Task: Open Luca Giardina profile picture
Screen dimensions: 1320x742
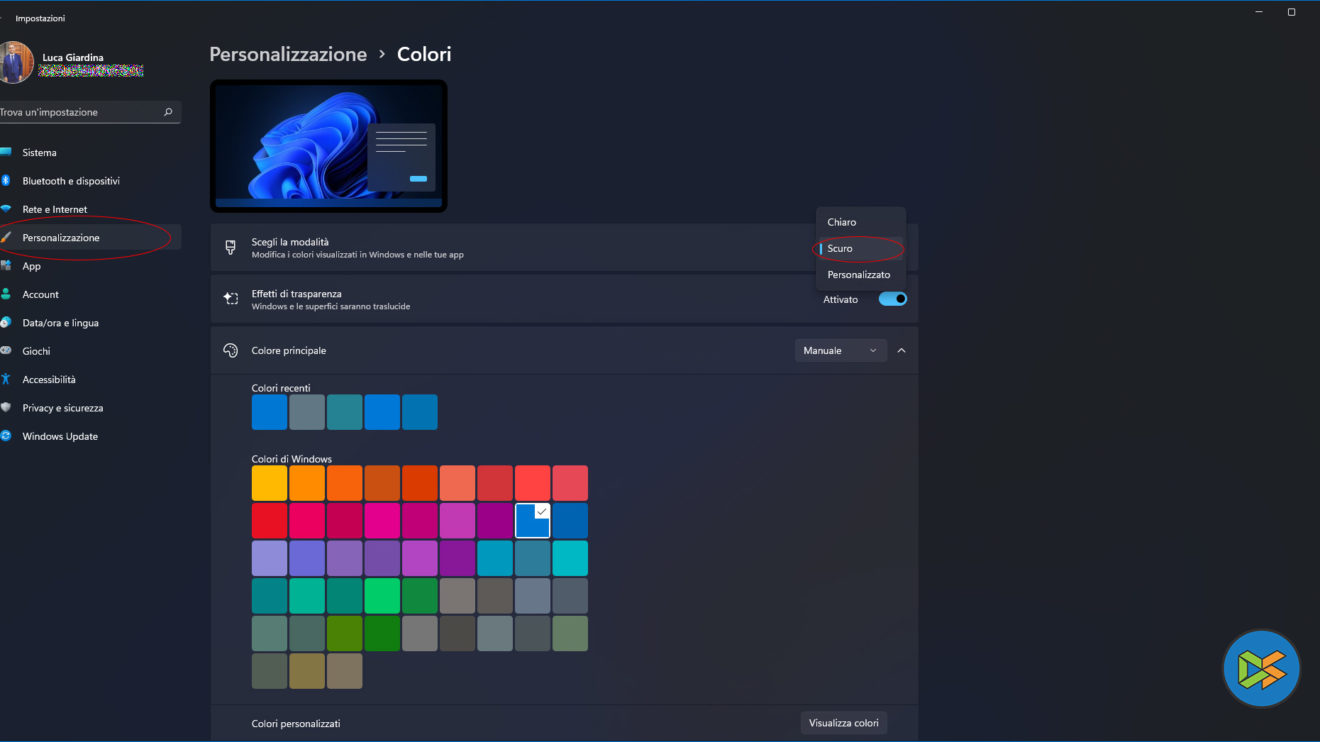Action: (14, 63)
